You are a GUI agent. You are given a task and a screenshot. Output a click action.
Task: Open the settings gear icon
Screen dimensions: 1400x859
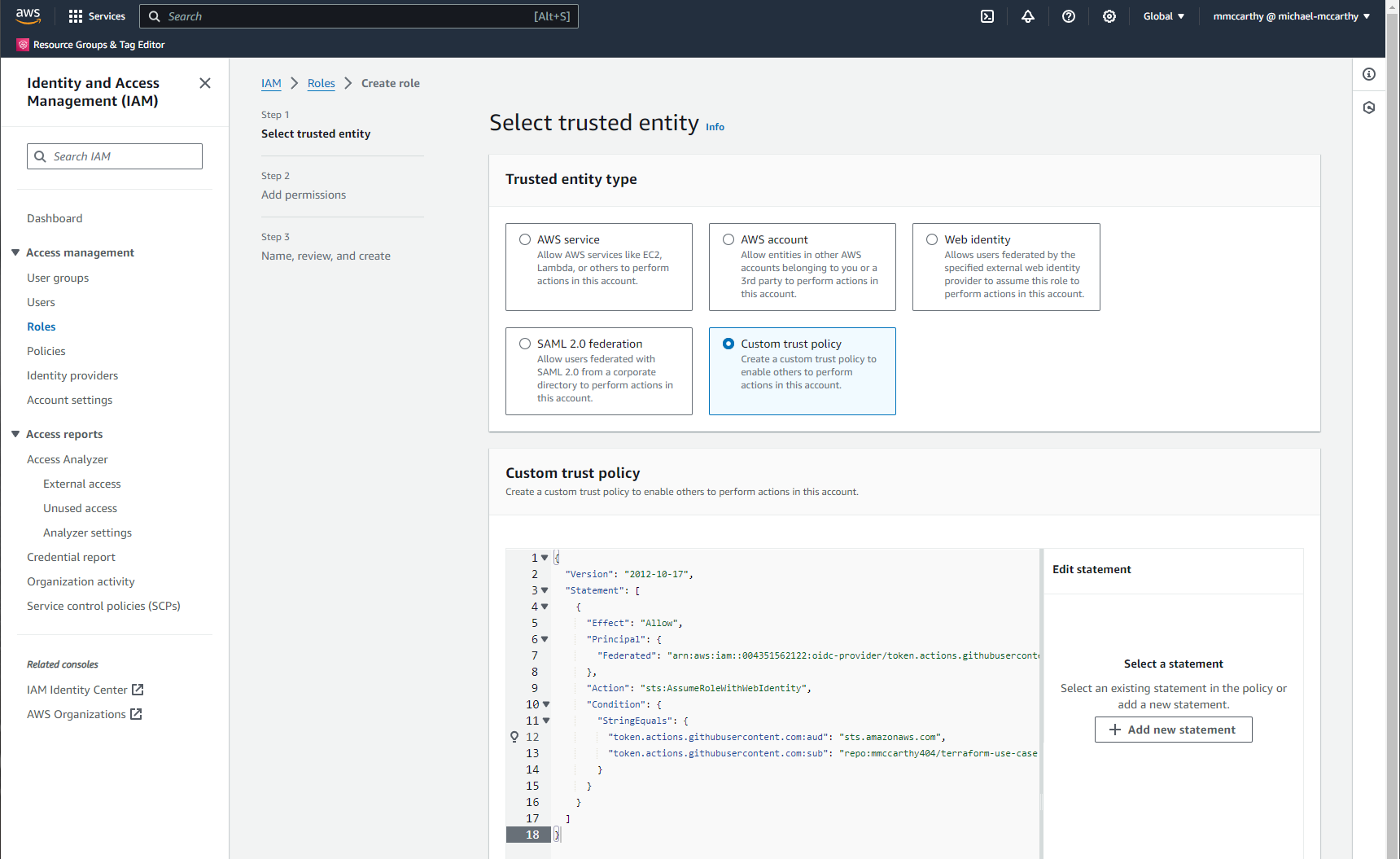pyautogui.click(x=1109, y=16)
